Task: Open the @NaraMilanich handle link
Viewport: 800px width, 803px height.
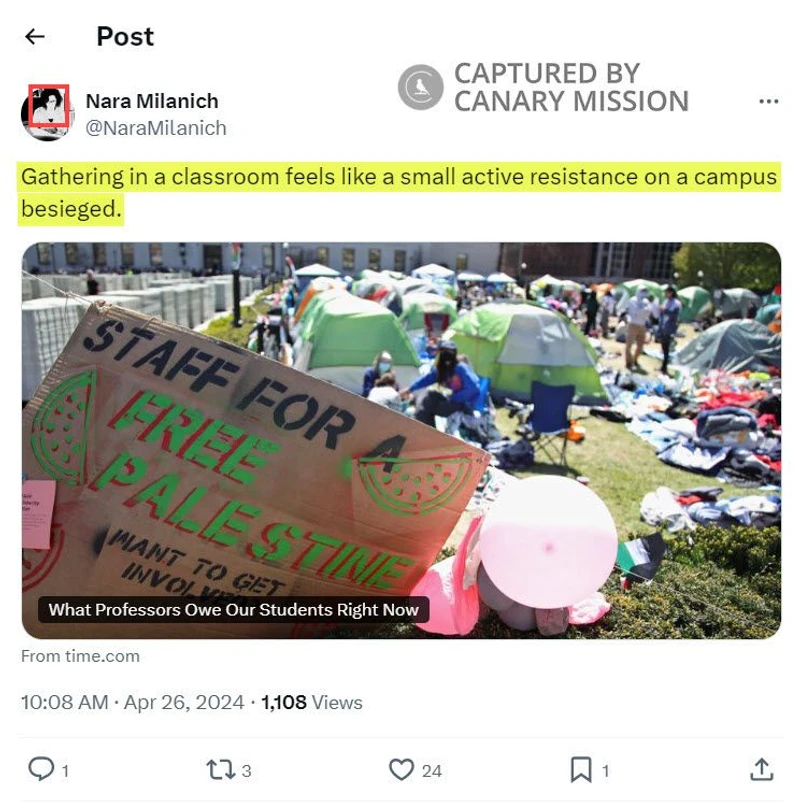Action: pyautogui.click(x=156, y=128)
